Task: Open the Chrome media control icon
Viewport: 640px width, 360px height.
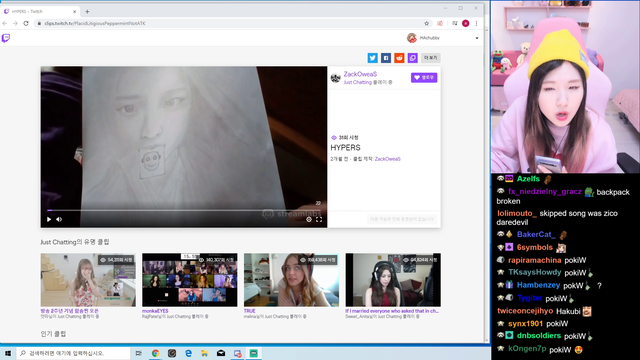Action: coord(455,23)
